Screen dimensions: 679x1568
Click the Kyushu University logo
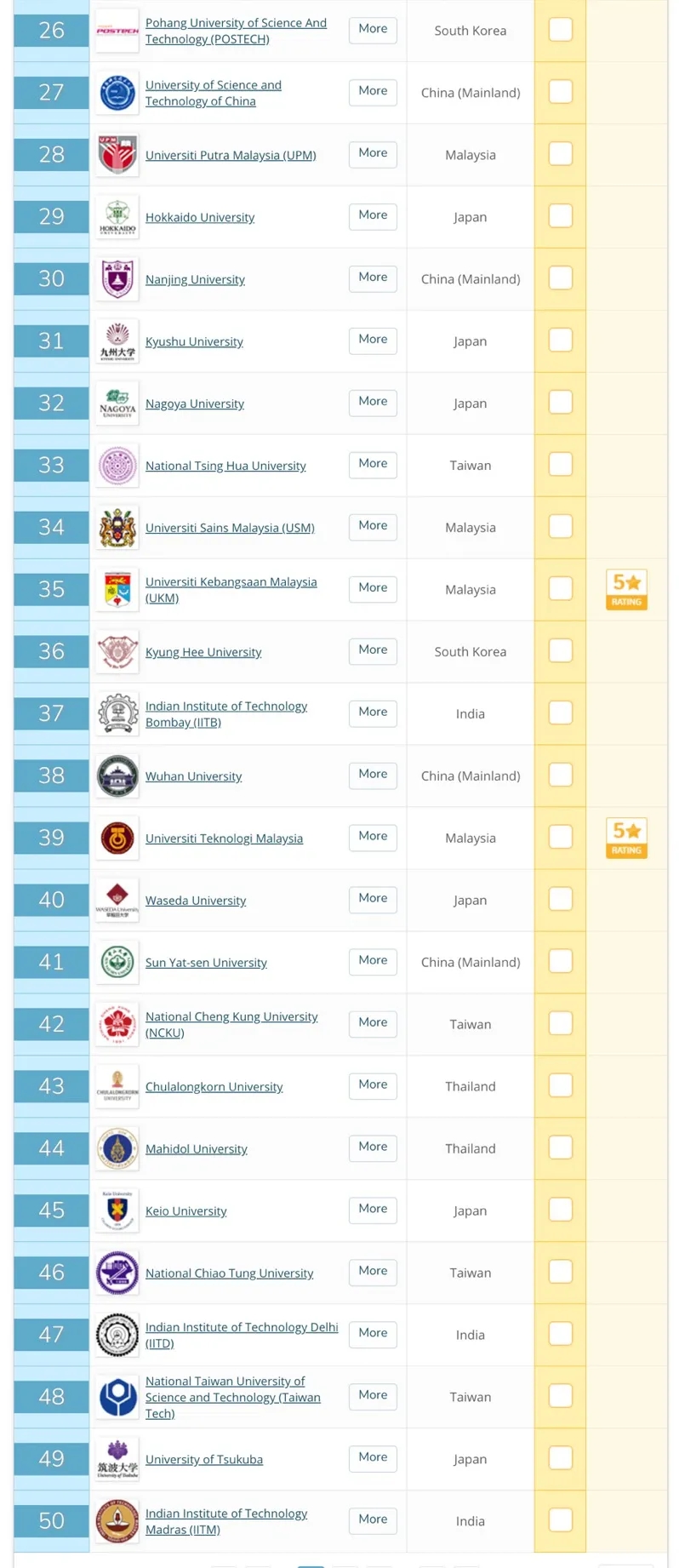pyautogui.click(x=117, y=340)
